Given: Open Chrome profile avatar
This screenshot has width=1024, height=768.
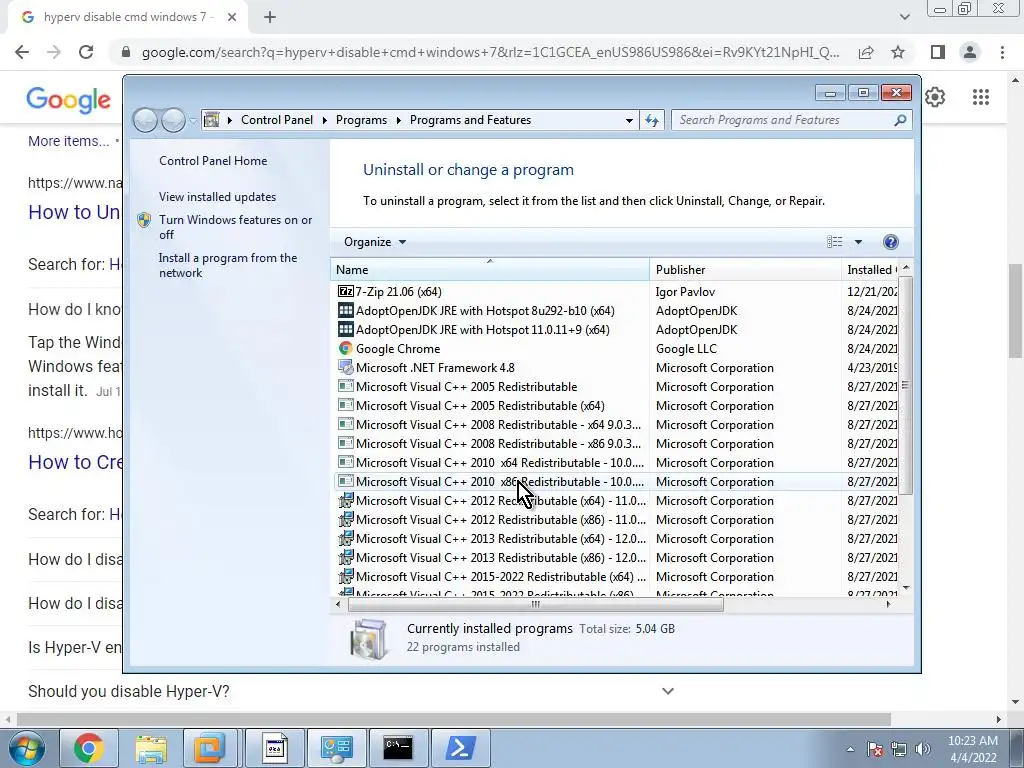Looking at the screenshot, I should [970, 52].
